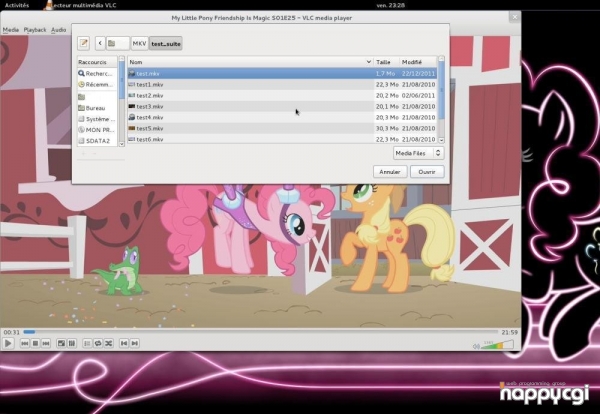The height and width of the screenshot is (414, 600).
Task: Select file test.mkv
Action: click(x=282, y=73)
